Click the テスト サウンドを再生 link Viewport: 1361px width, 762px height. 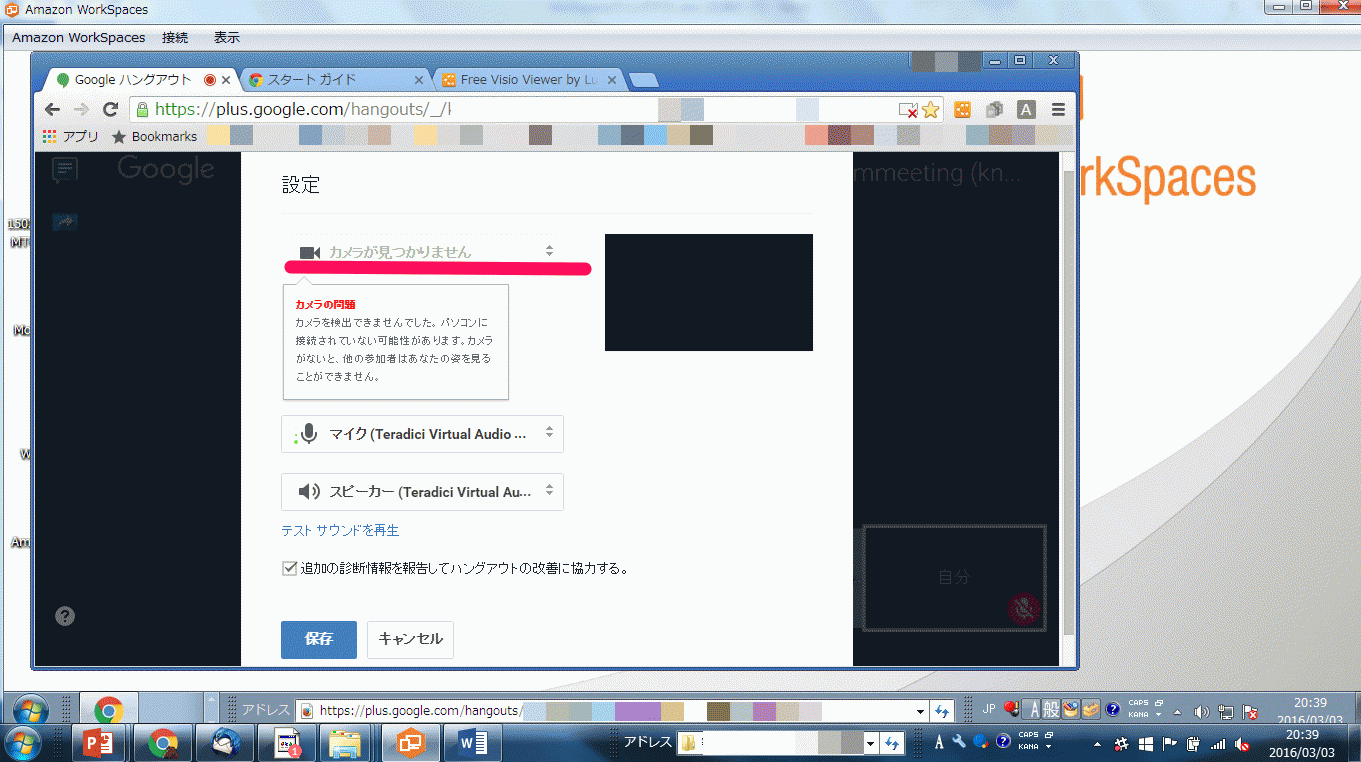coord(340,530)
